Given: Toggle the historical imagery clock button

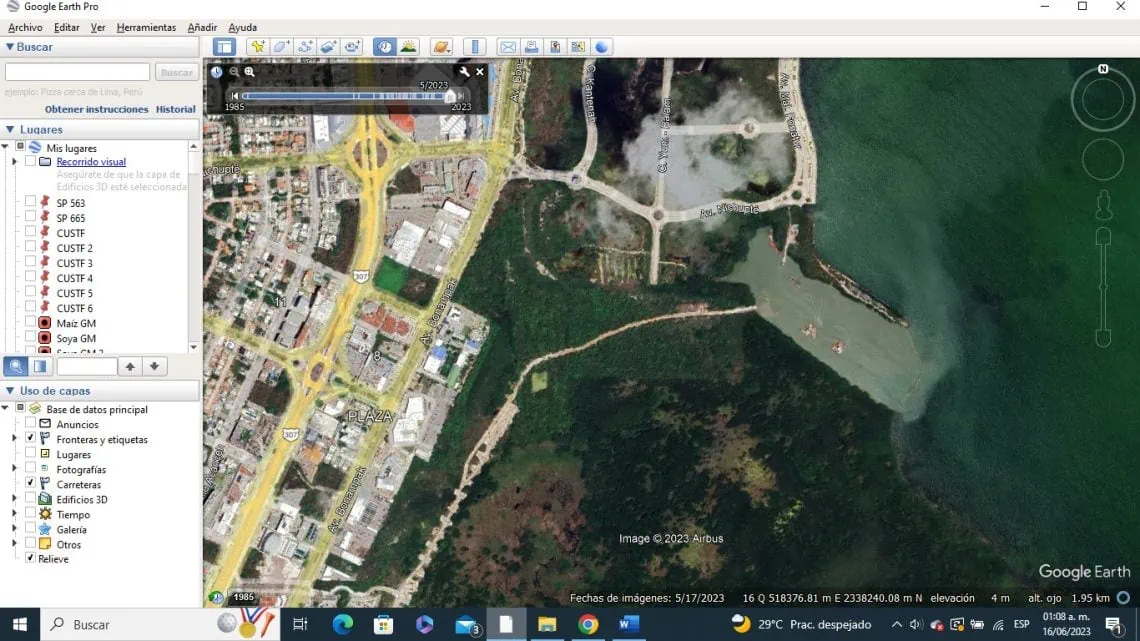Looking at the screenshot, I should (384, 47).
